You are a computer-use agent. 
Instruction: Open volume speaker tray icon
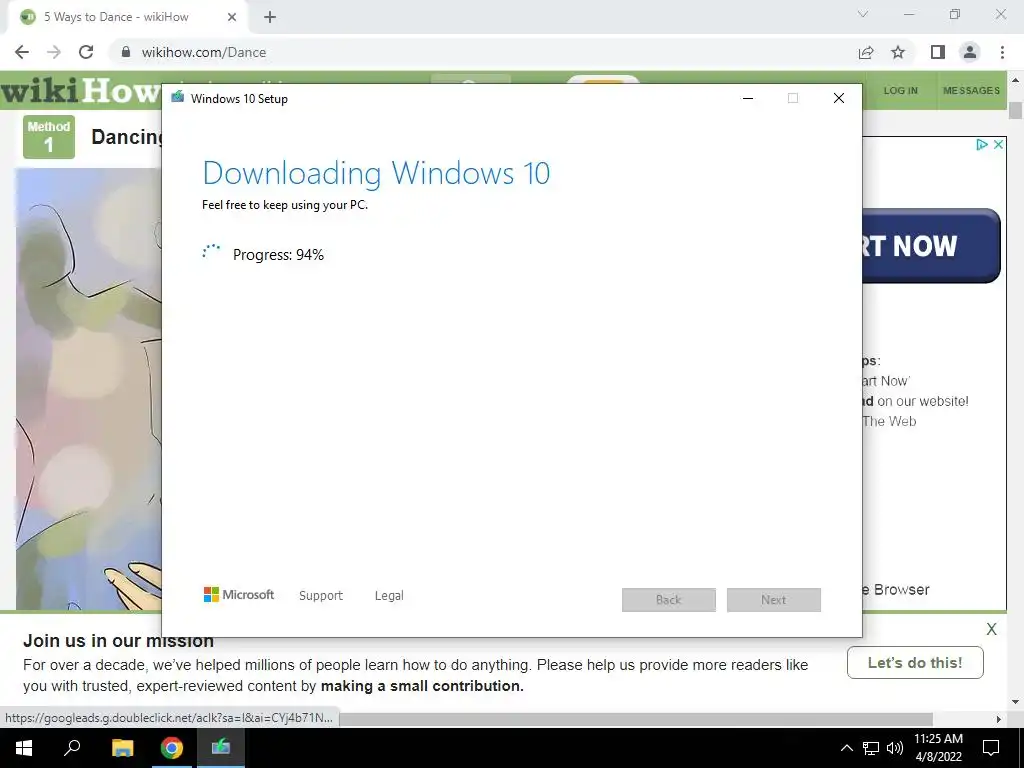pyautogui.click(x=895, y=748)
